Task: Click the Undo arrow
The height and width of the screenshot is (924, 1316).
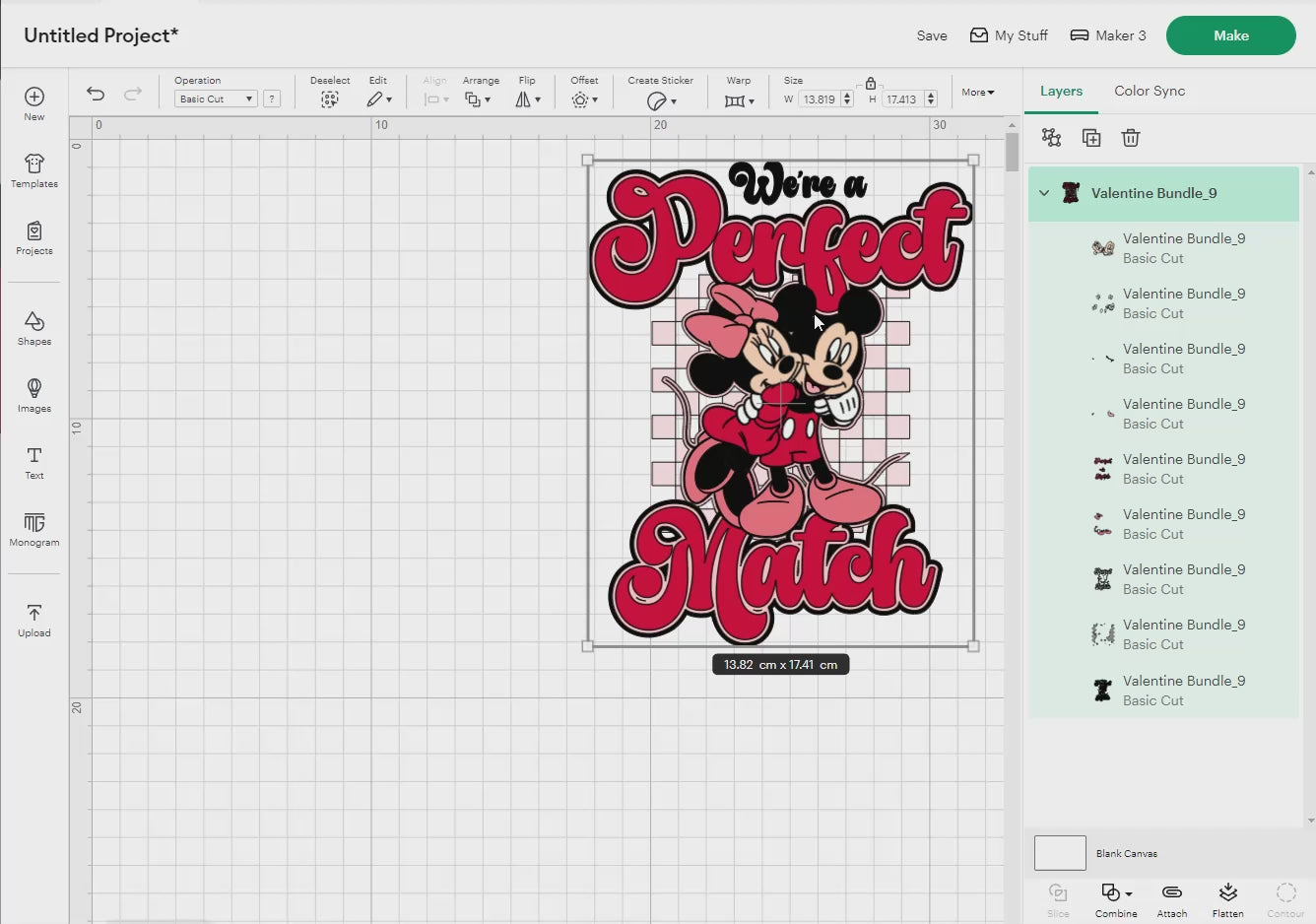Action: [96, 94]
